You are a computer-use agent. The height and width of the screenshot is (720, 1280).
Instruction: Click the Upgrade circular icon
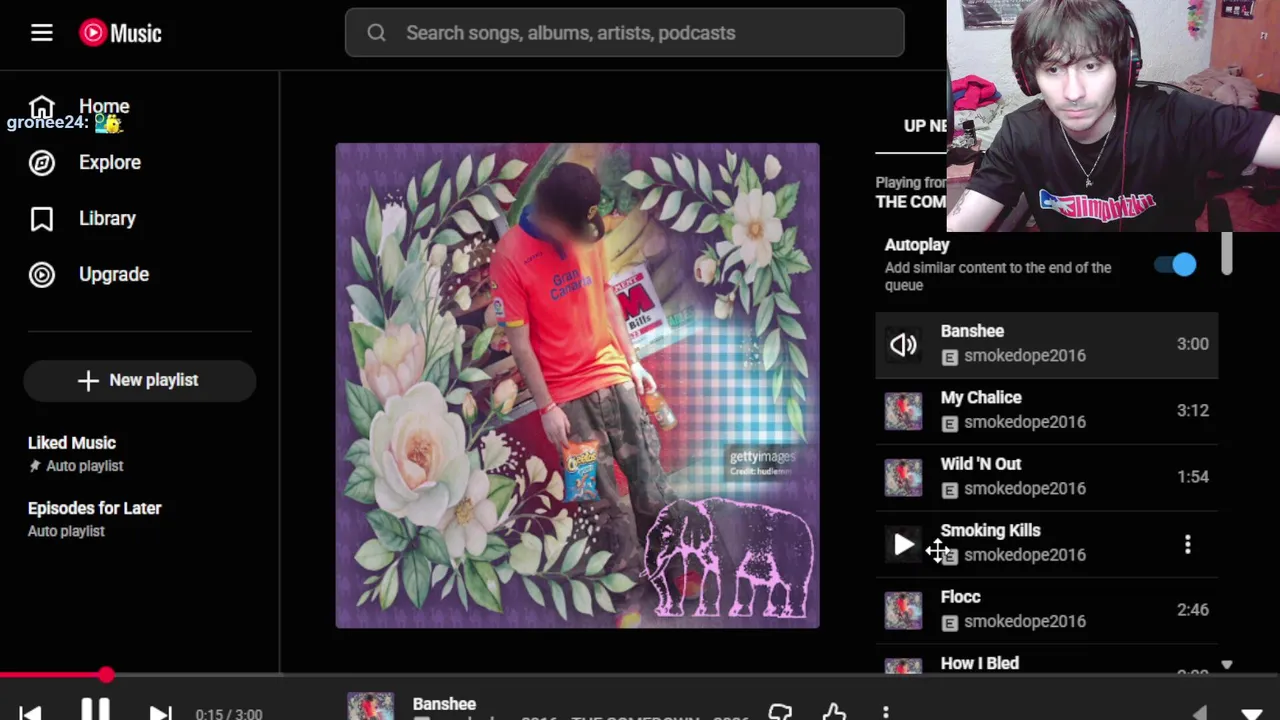tap(42, 274)
